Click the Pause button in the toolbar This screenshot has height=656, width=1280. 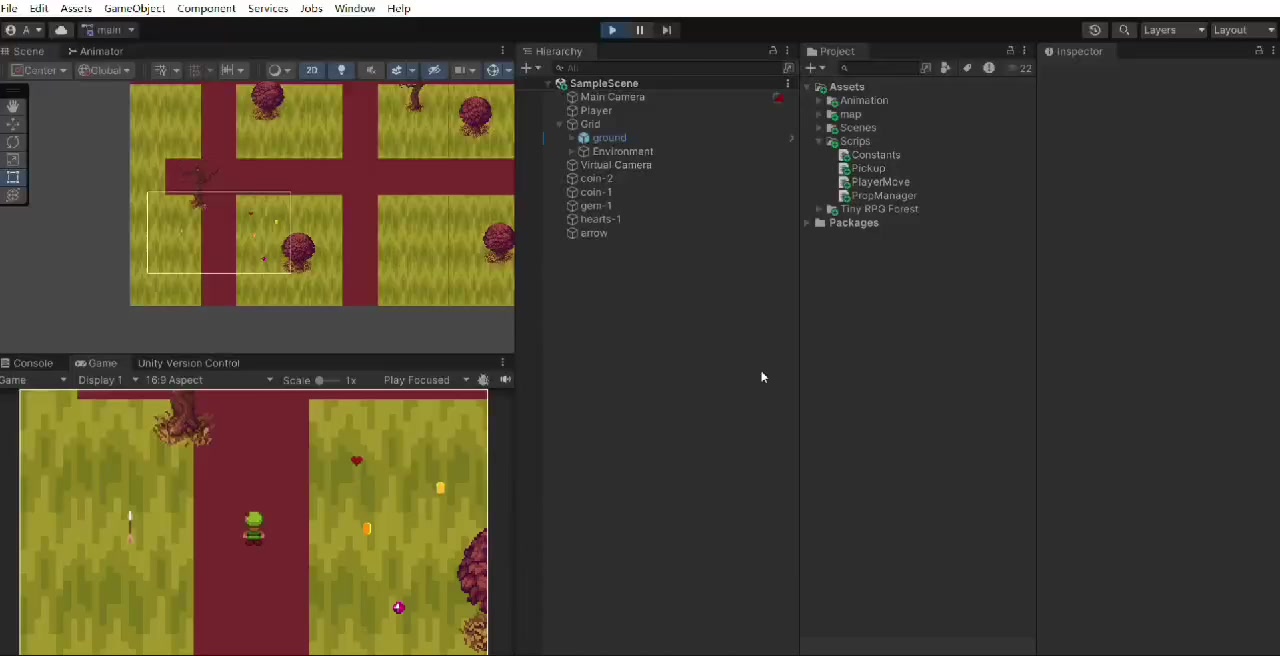(x=639, y=30)
